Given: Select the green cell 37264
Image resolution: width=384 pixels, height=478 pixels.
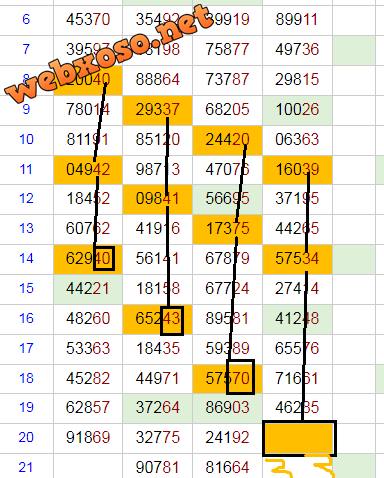Looking at the screenshot, I should (x=158, y=408).
